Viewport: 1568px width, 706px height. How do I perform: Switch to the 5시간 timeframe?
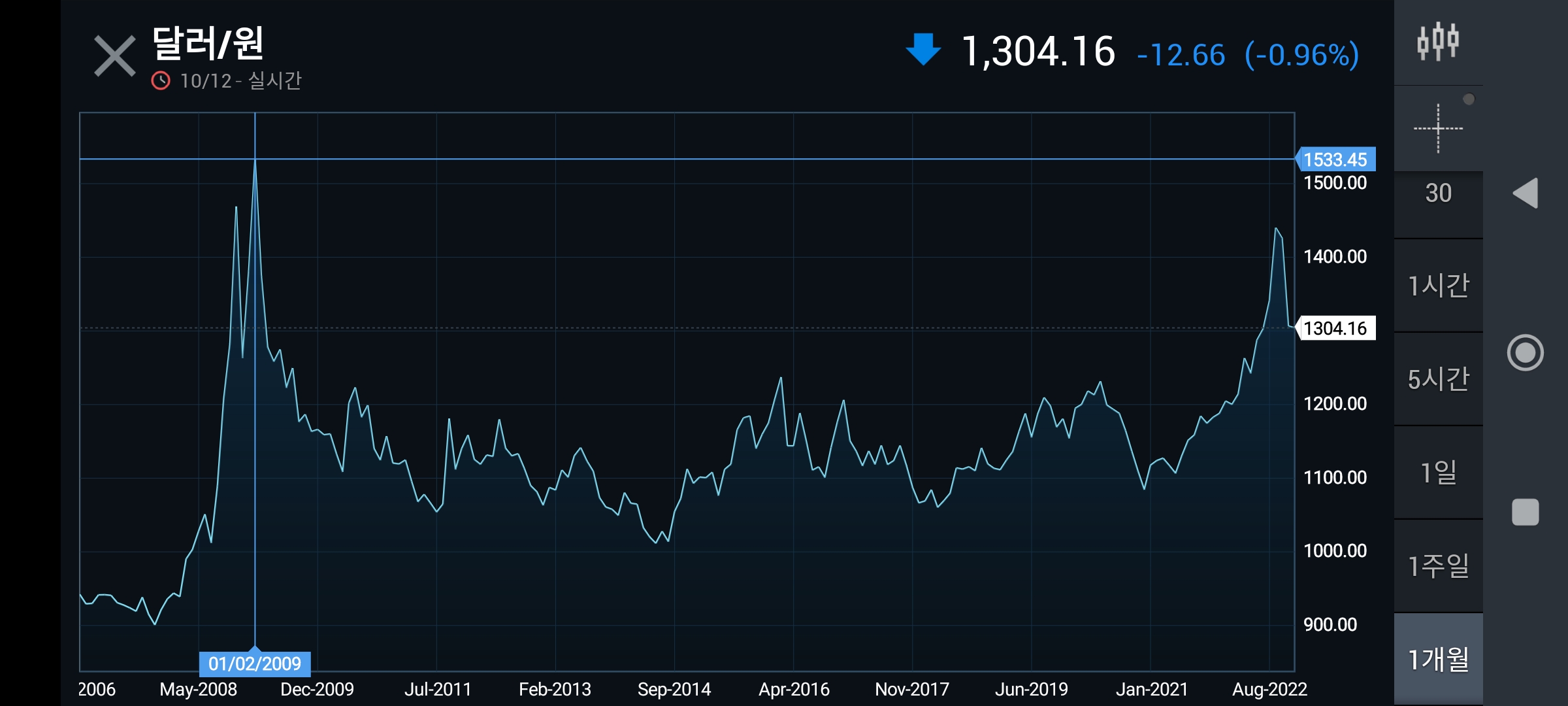pos(1438,379)
